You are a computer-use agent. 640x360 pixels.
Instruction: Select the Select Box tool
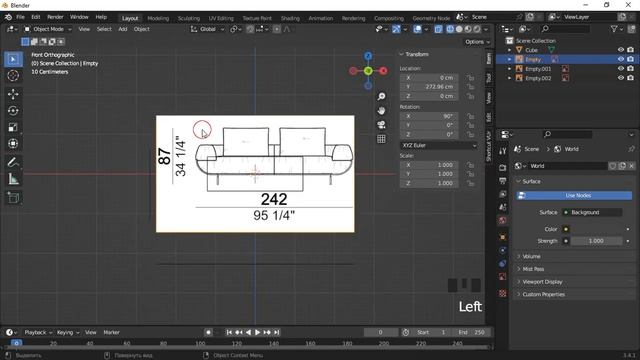[x=13, y=60]
